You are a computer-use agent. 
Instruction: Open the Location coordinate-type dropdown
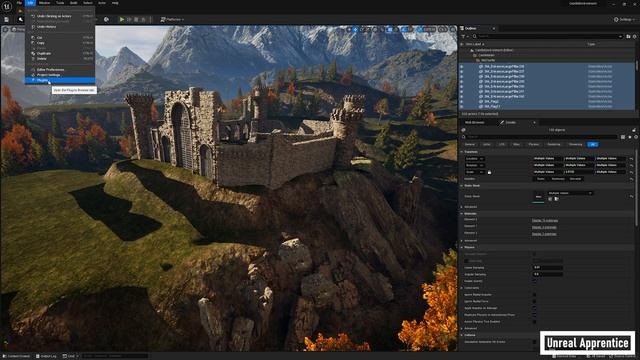[x=475, y=158]
